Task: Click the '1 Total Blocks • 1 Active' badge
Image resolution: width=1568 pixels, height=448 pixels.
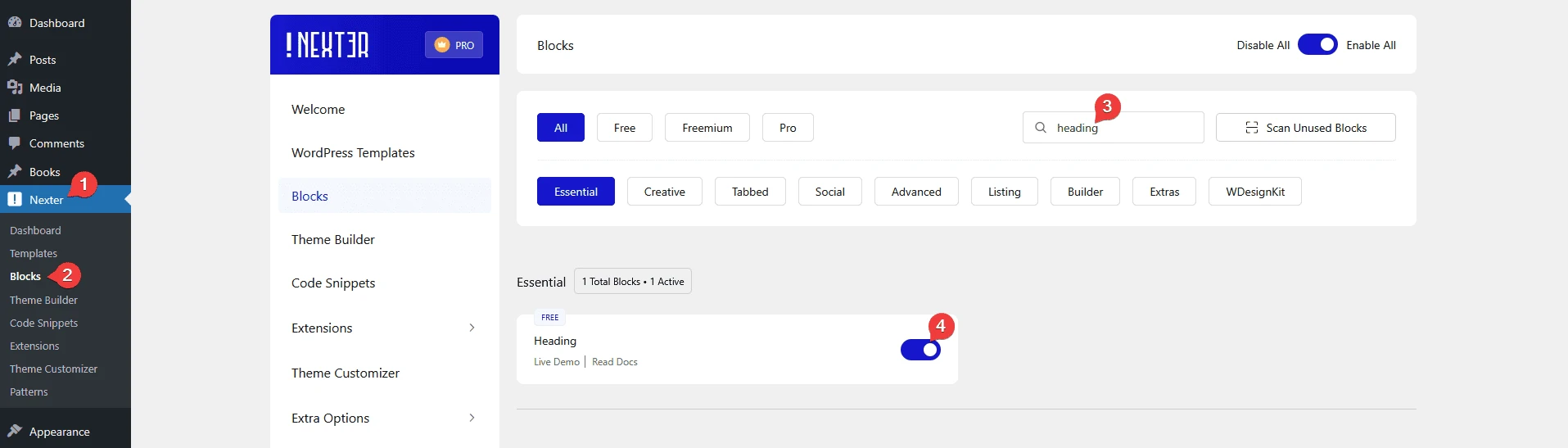Action: (x=633, y=282)
